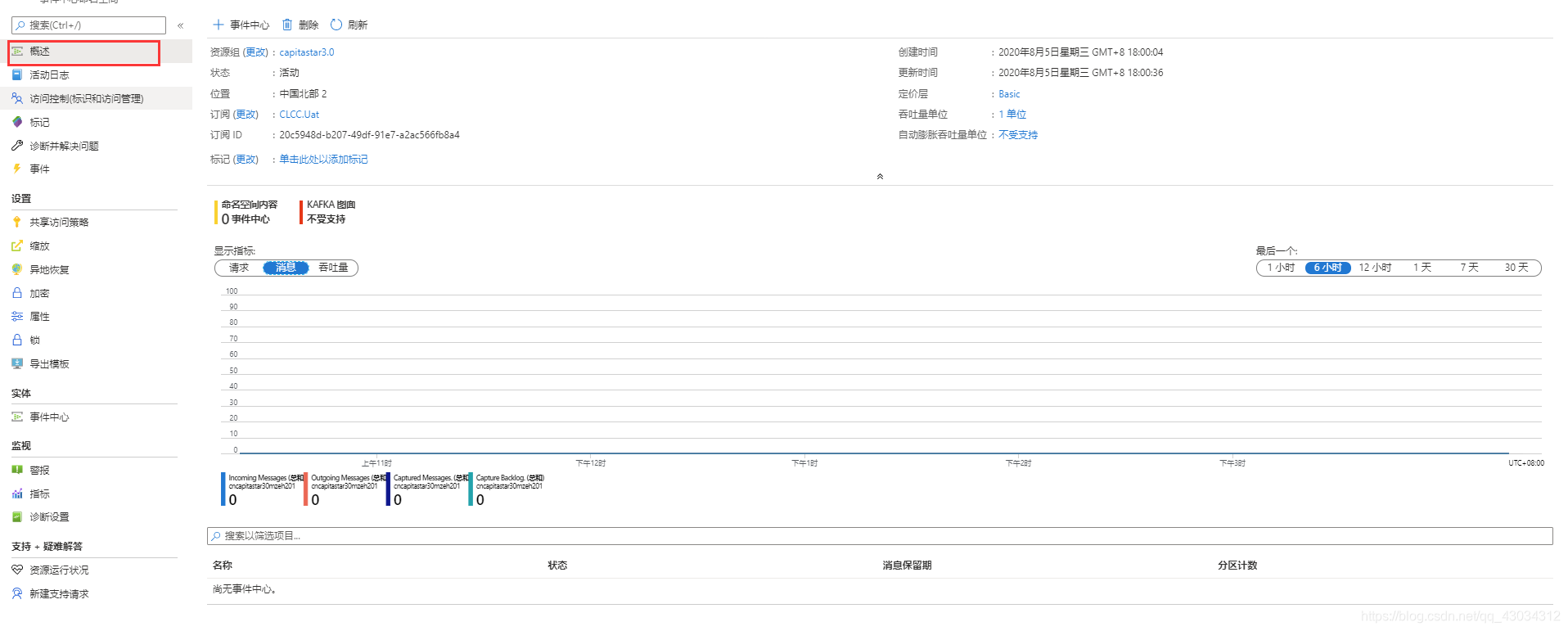Select 30 天 time range
1568x631 pixels.
[1516, 268]
